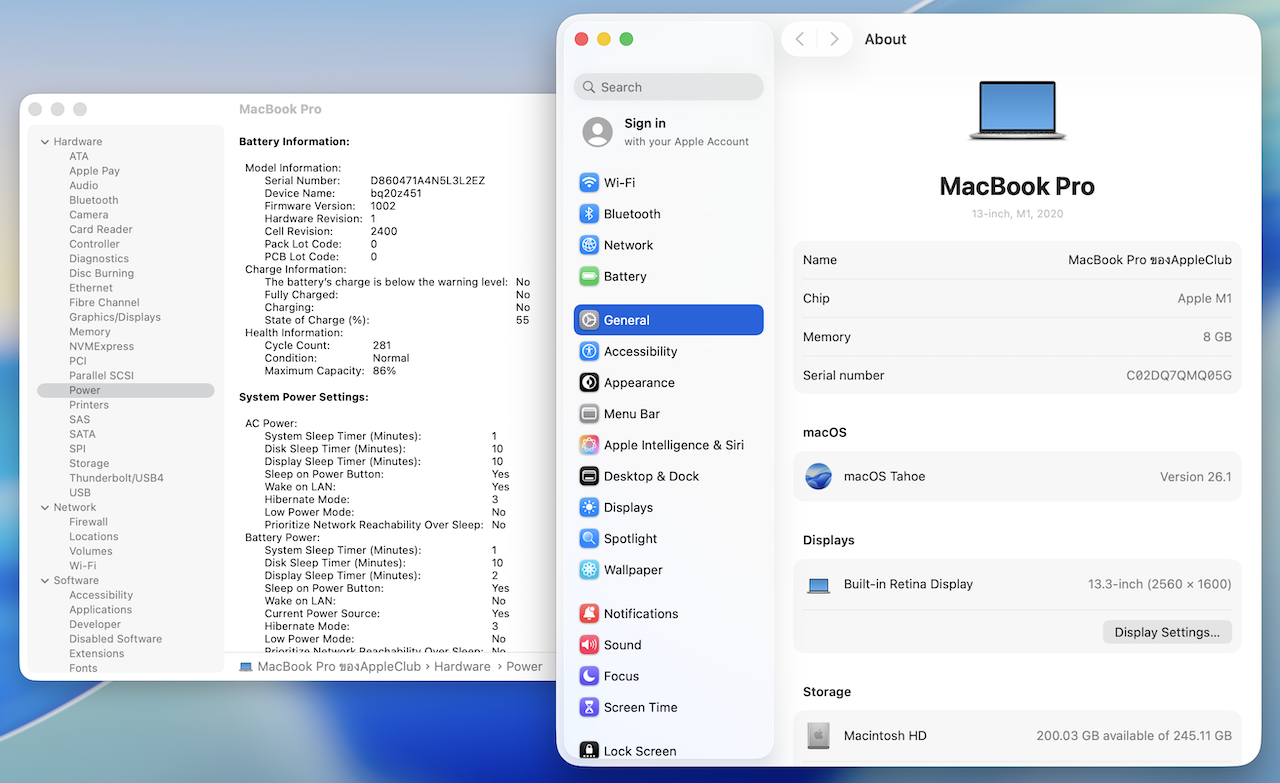Viewport: 1280px width, 783px height.
Task: Open Battery settings icon
Action: [x=589, y=277]
